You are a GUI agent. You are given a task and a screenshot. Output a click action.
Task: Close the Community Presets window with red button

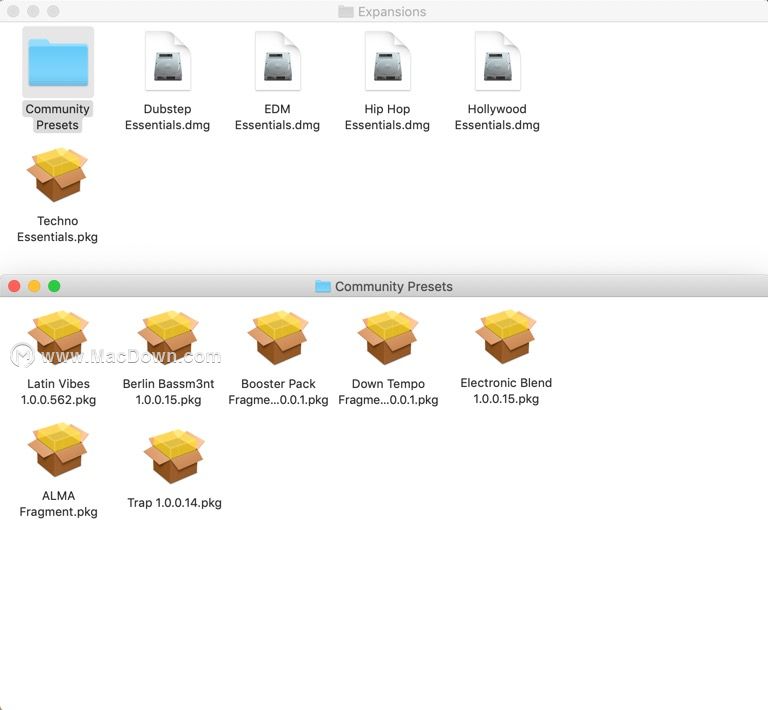point(14,286)
